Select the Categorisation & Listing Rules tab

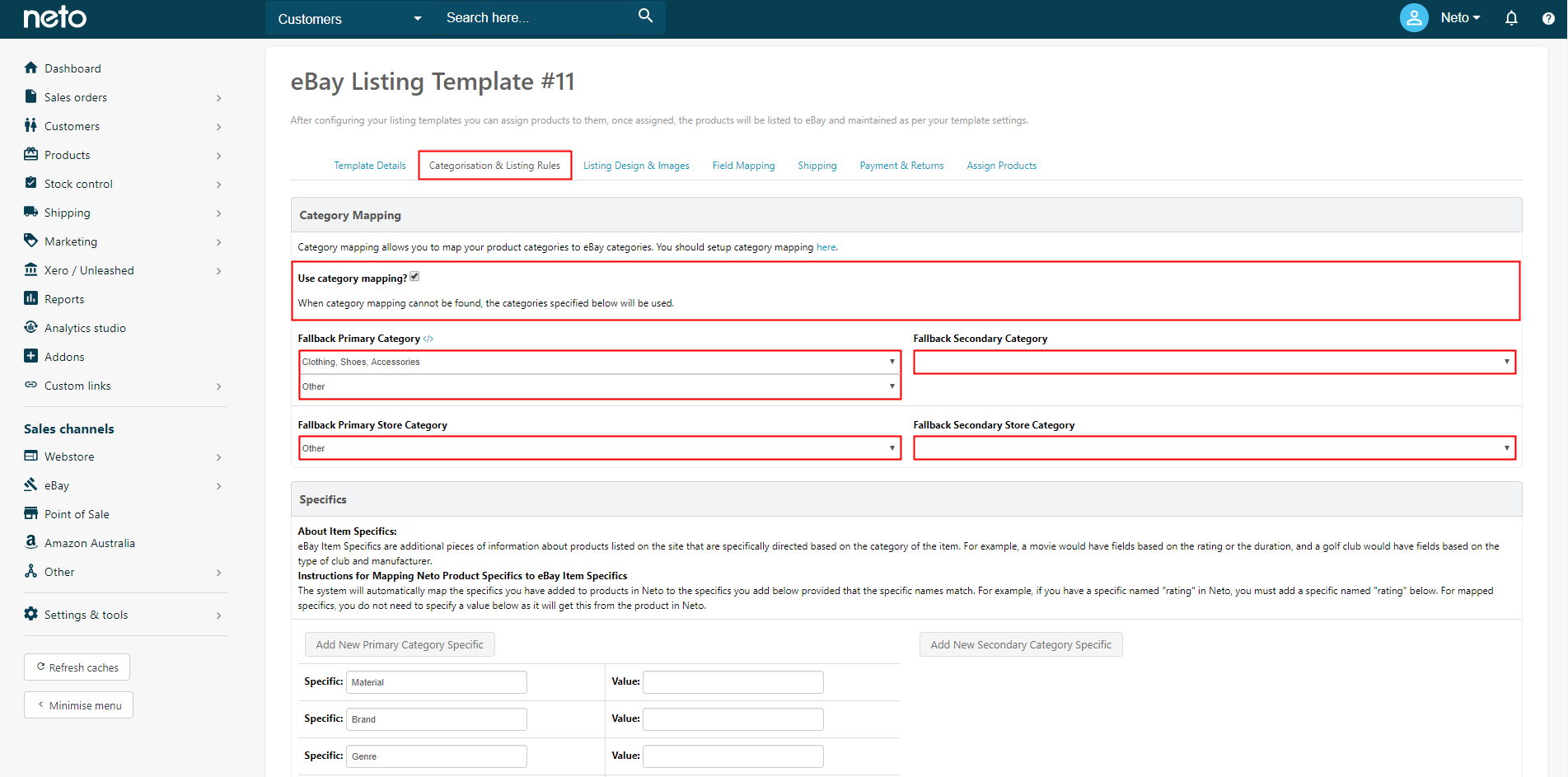(x=494, y=166)
